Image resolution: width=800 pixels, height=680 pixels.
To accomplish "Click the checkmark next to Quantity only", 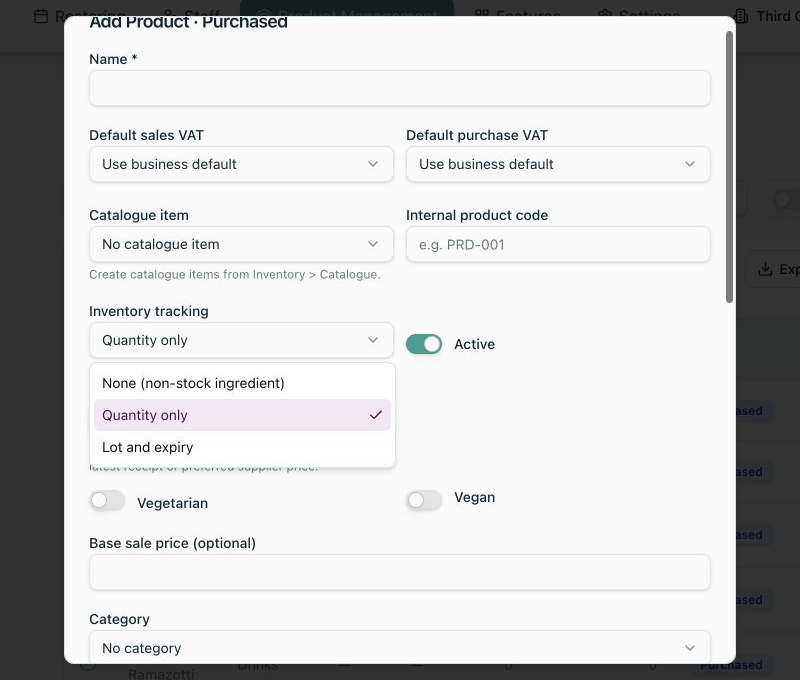I will [376, 415].
